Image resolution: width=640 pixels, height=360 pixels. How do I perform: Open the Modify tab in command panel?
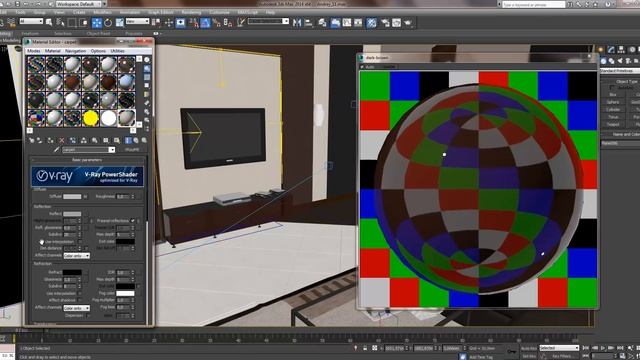[x=611, y=49]
